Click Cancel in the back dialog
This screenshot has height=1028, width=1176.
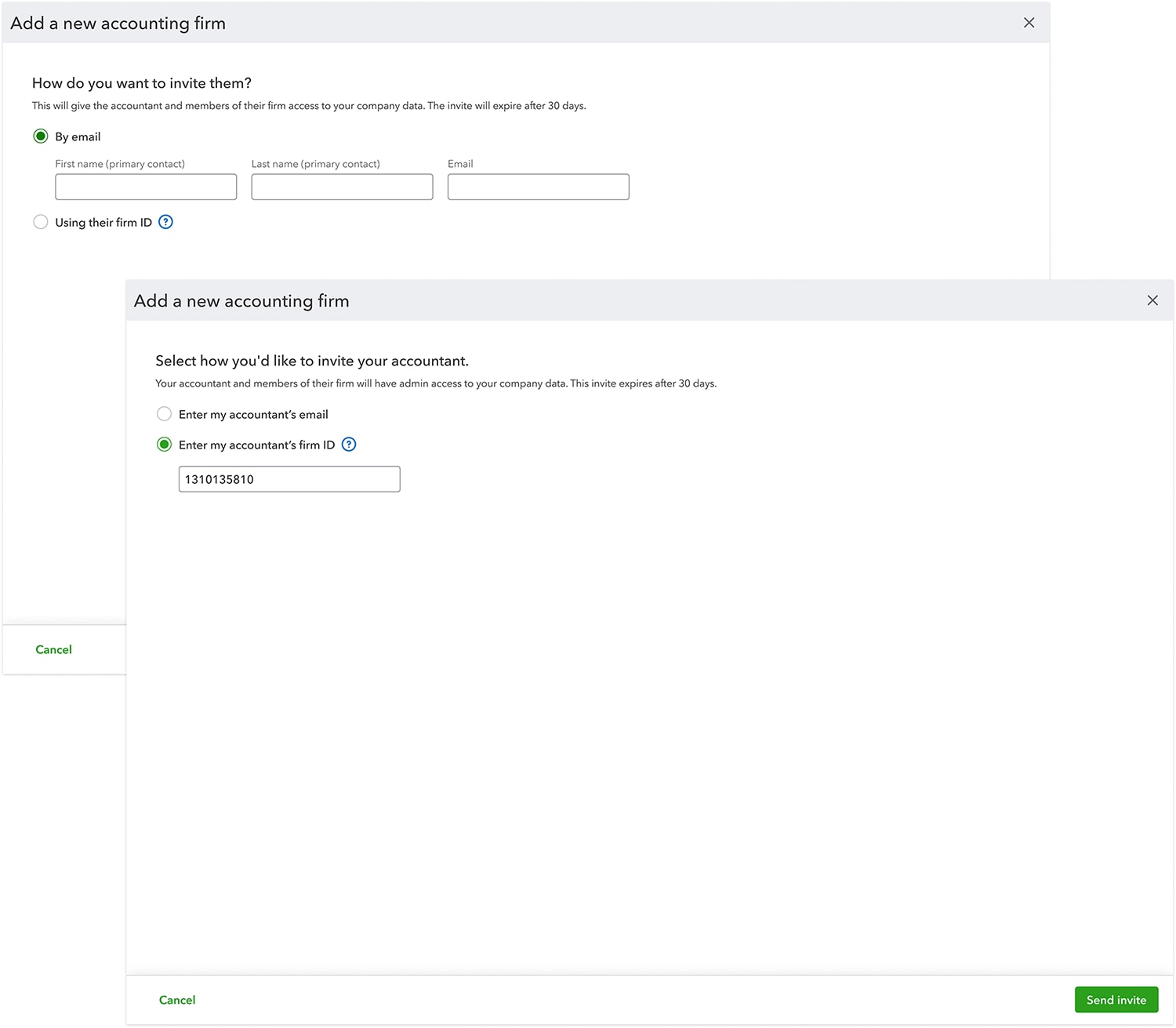click(53, 649)
